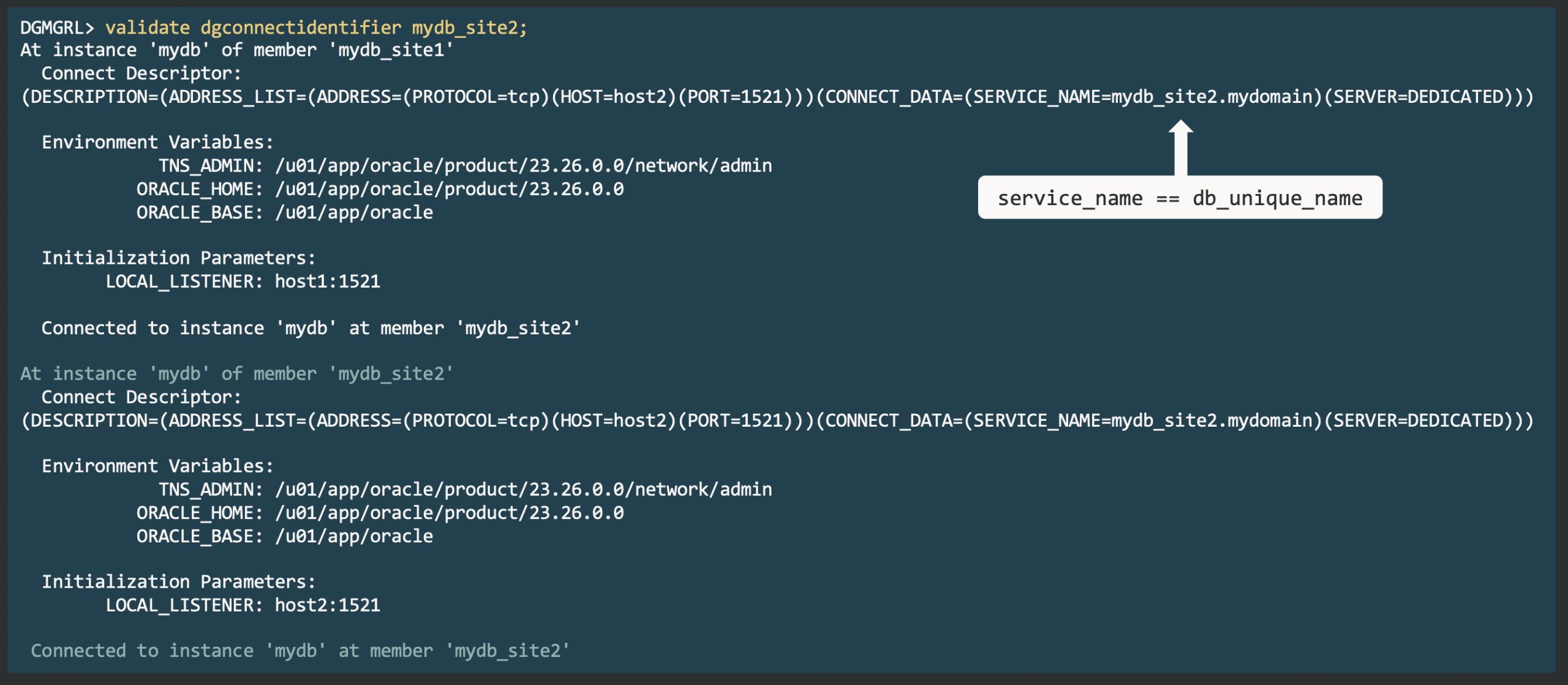Click the service_name == db_unique_name callout
1568x685 pixels.
[1180, 198]
